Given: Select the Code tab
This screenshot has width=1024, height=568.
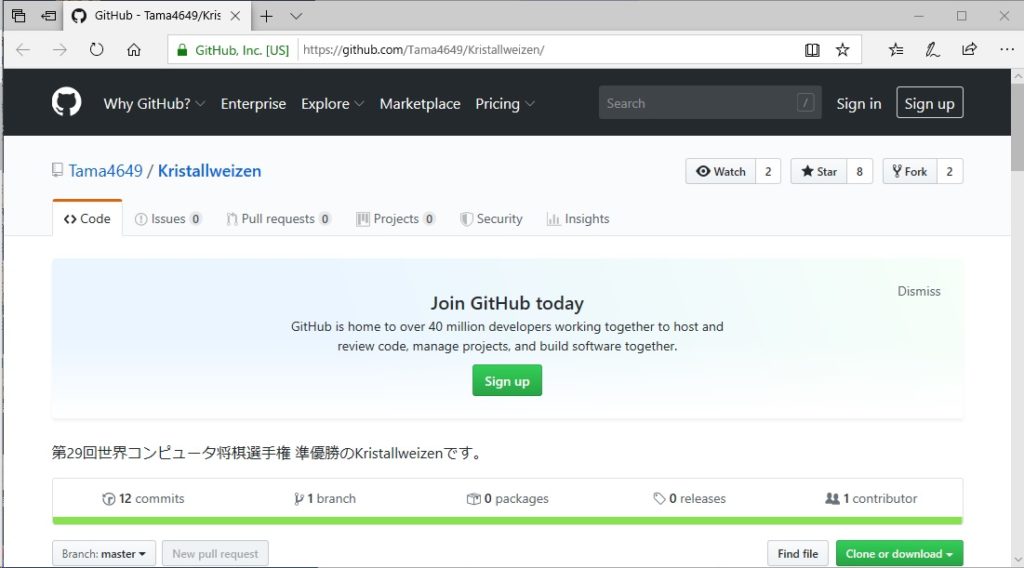Looking at the screenshot, I should click(87, 219).
